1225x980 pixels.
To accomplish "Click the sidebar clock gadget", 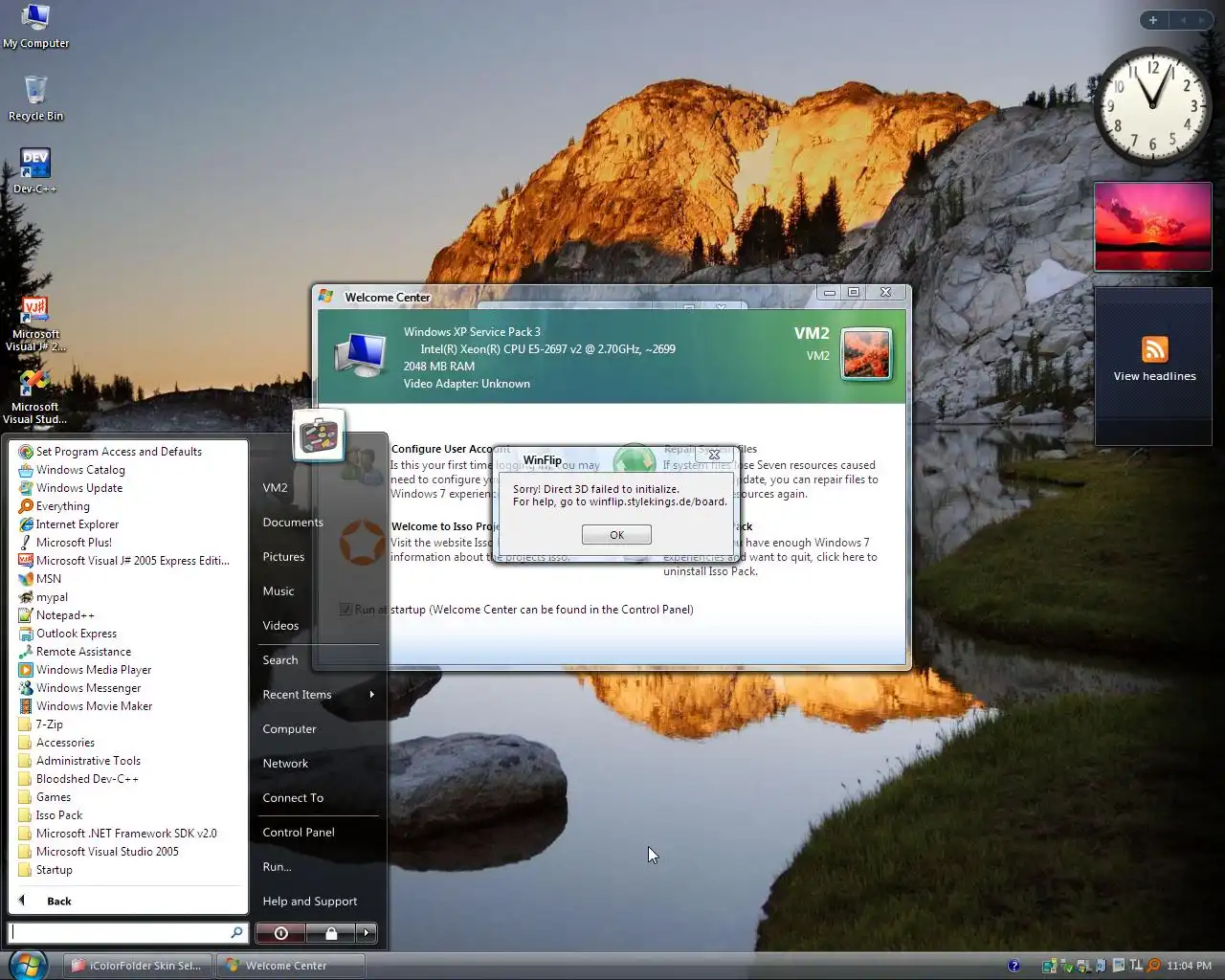I will pos(1152,105).
